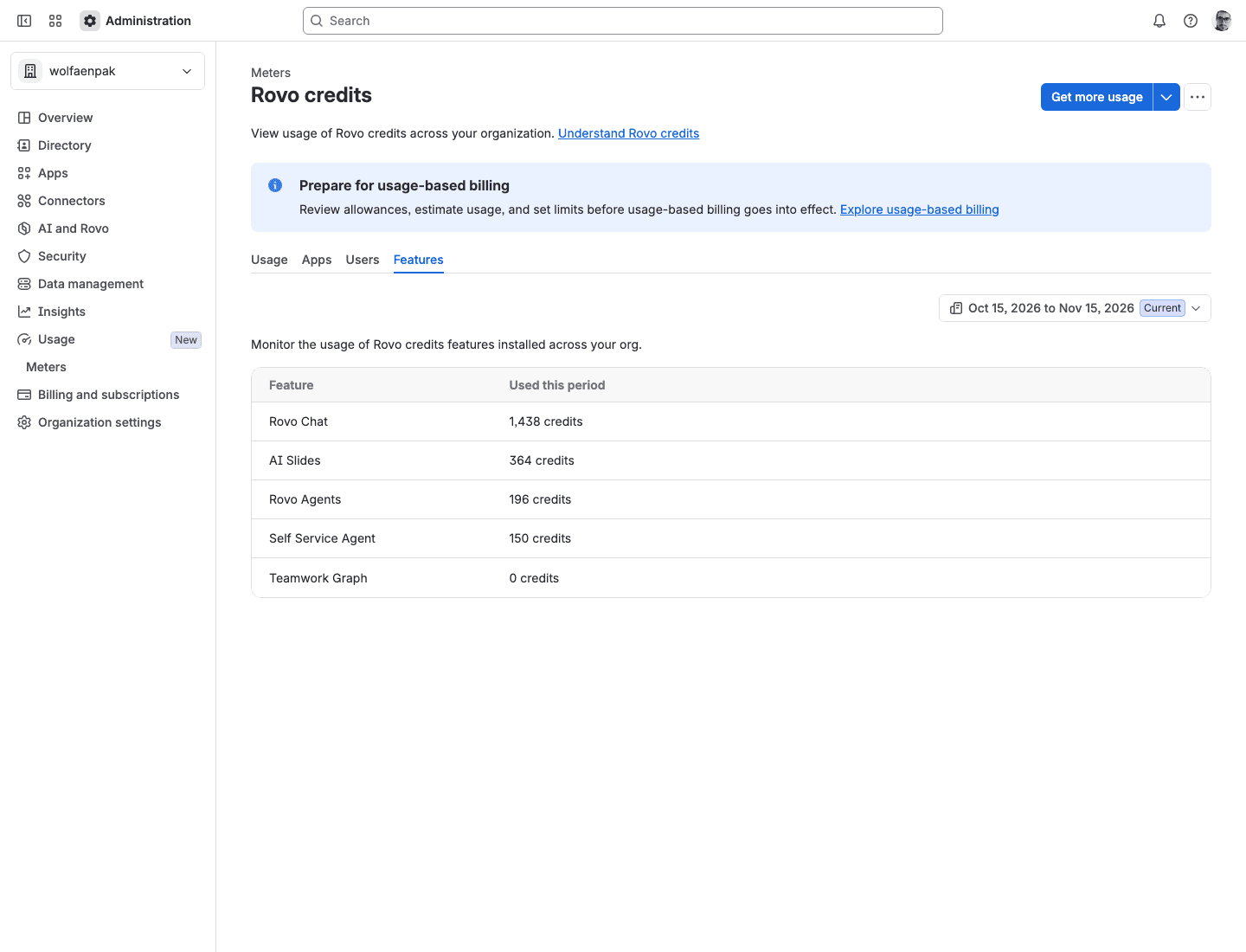Open the profile avatar menu
This screenshot has height=952, width=1246.
(x=1223, y=21)
